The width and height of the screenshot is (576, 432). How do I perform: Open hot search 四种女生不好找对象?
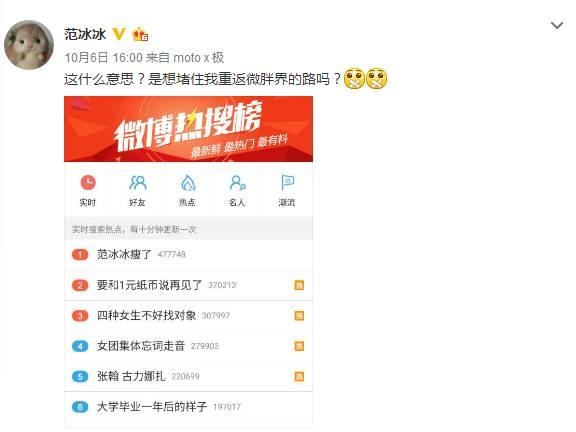(188, 315)
